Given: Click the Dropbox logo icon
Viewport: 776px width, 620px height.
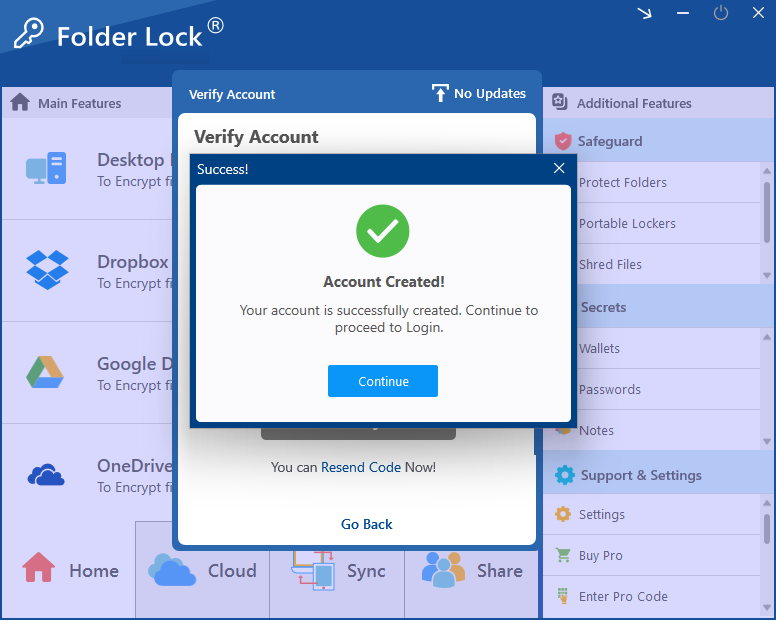Looking at the screenshot, I should [x=47, y=270].
